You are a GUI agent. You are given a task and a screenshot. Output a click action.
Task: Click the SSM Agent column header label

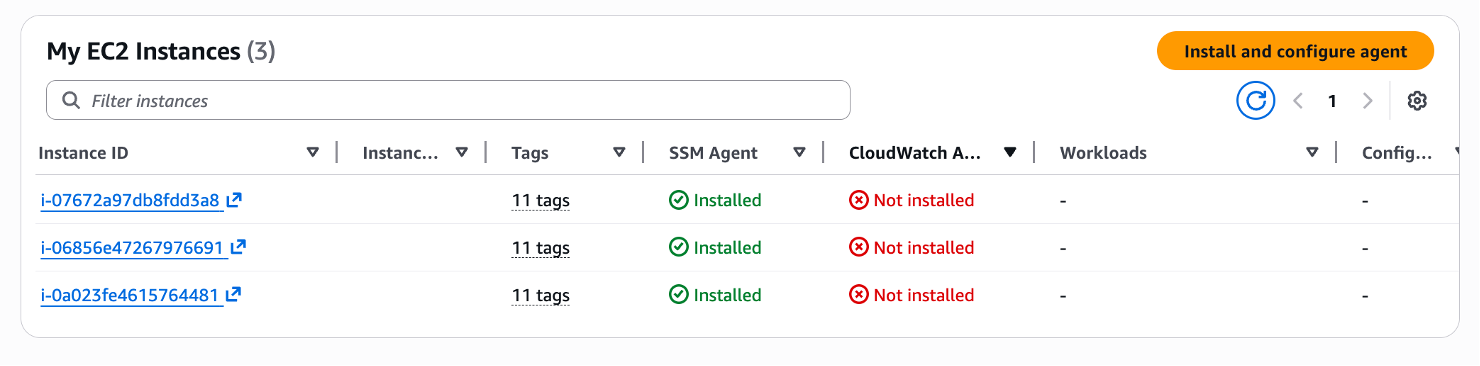coord(713,153)
